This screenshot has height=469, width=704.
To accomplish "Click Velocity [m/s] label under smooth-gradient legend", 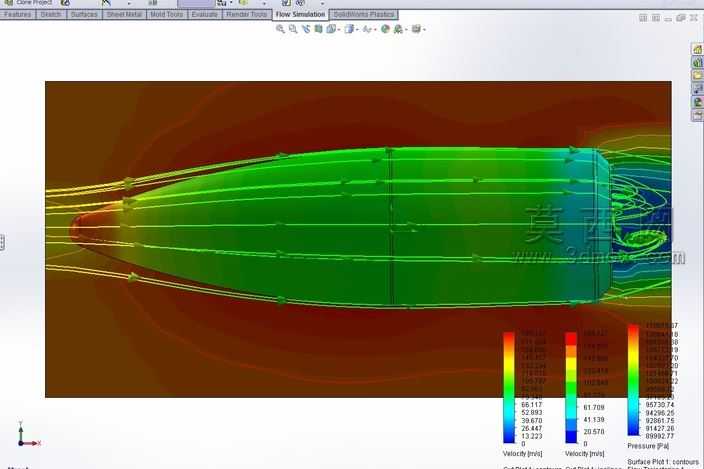I will pyautogui.click(x=522, y=454).
